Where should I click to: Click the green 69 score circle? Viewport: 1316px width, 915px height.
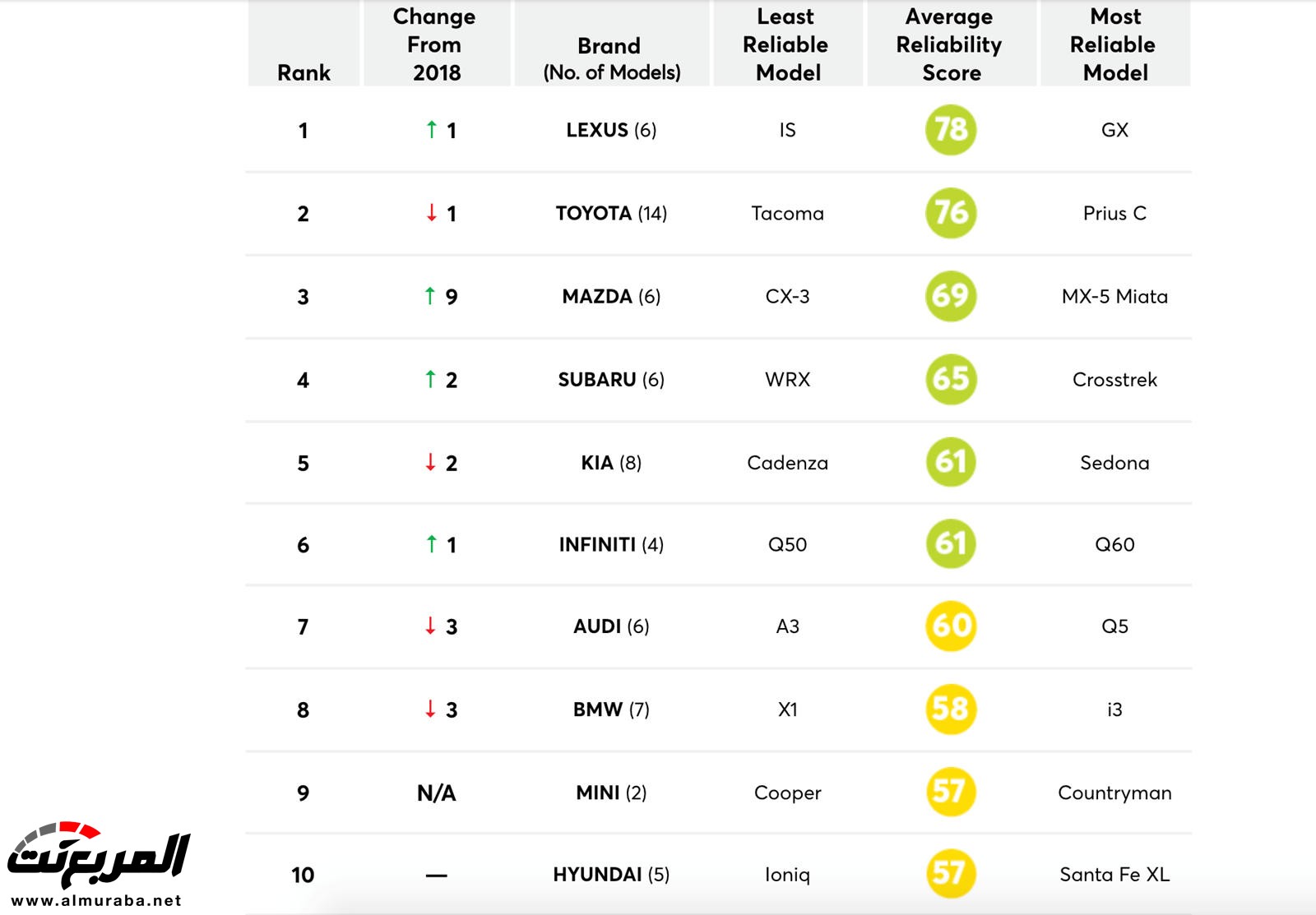[x=951, y=296]
